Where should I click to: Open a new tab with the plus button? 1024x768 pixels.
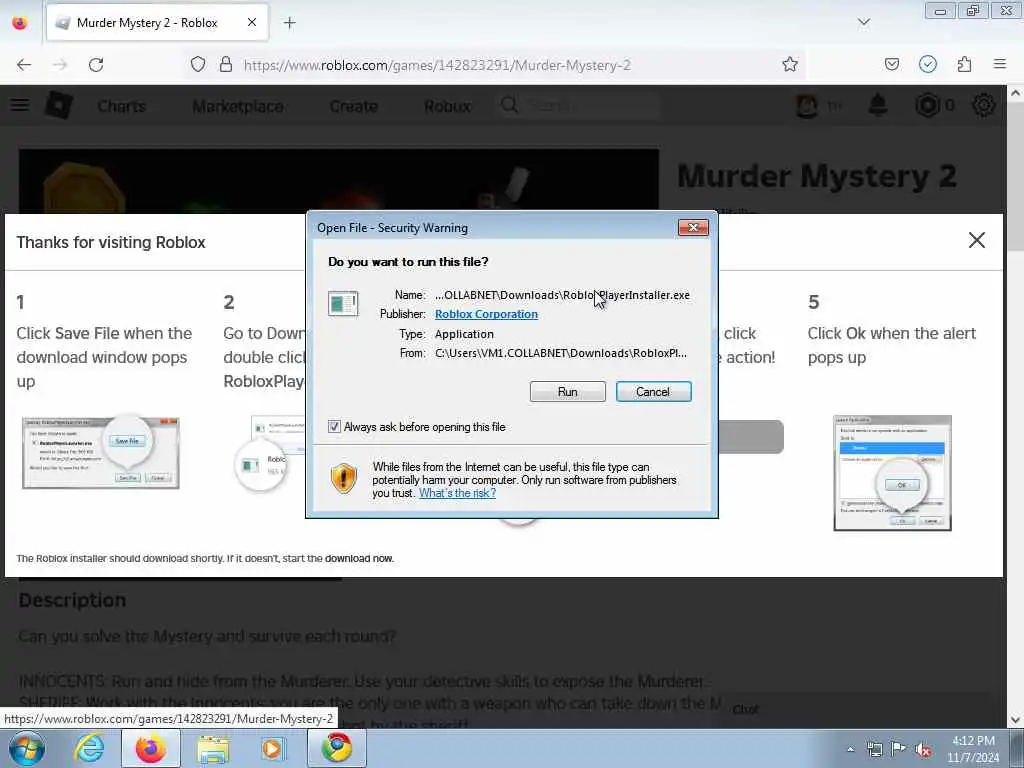289,23
